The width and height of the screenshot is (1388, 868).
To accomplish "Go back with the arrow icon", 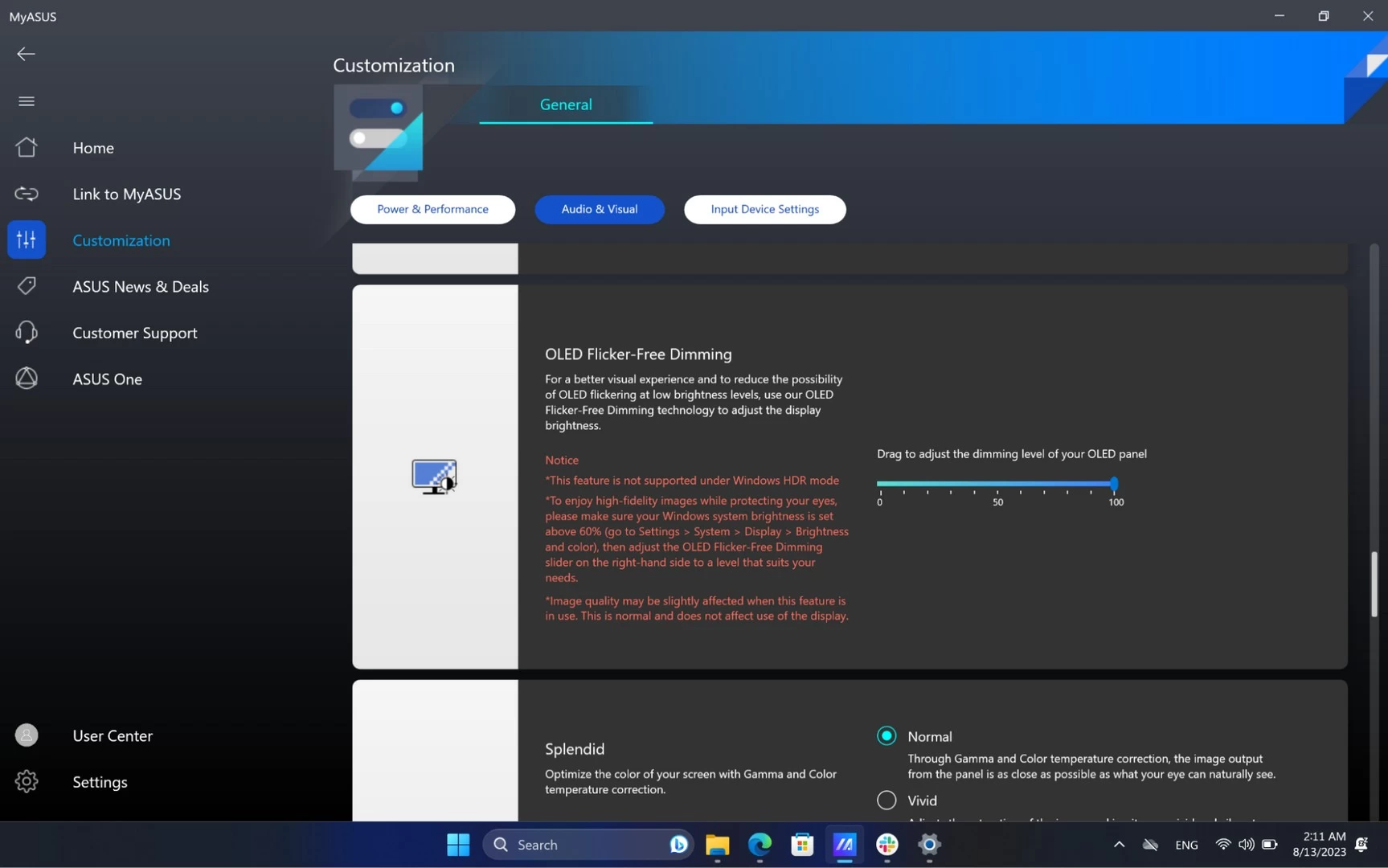I will point(26,54).
